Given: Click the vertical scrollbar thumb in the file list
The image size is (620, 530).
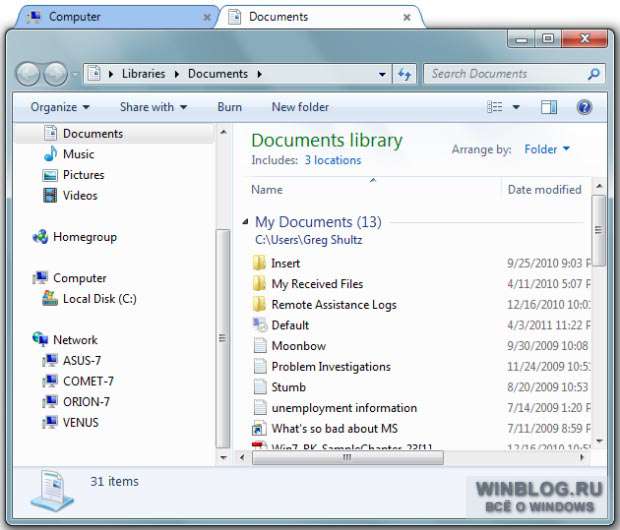Looking at the screenshot, I should coord(599,231).
